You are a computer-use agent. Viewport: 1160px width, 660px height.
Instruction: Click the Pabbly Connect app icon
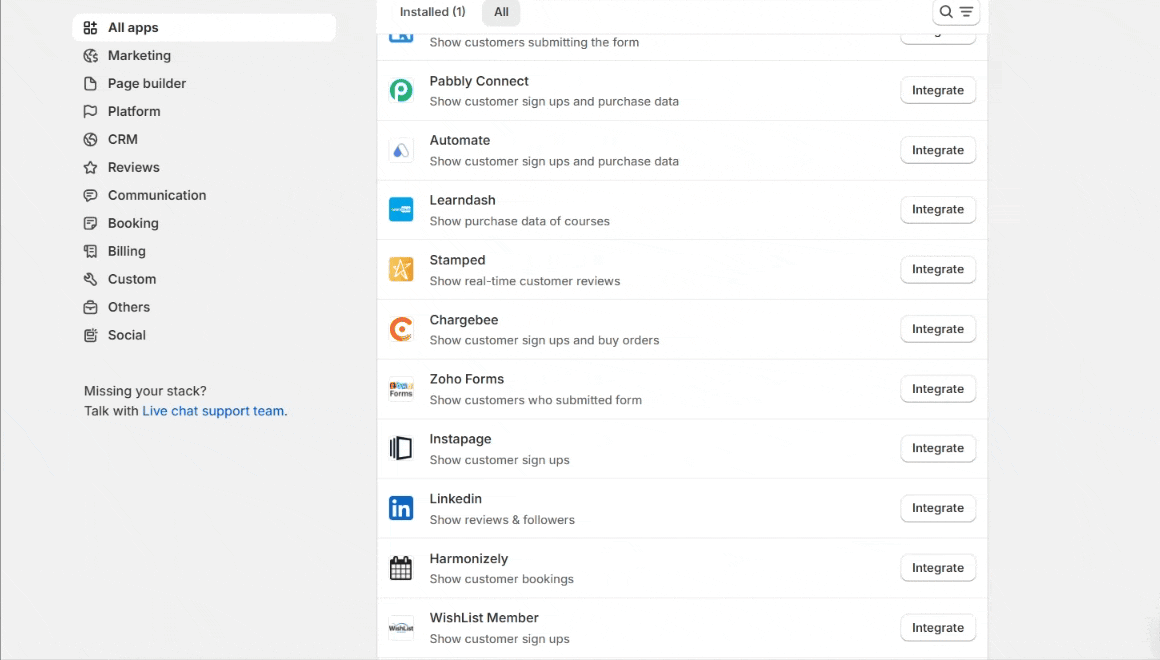pos(401,91)
